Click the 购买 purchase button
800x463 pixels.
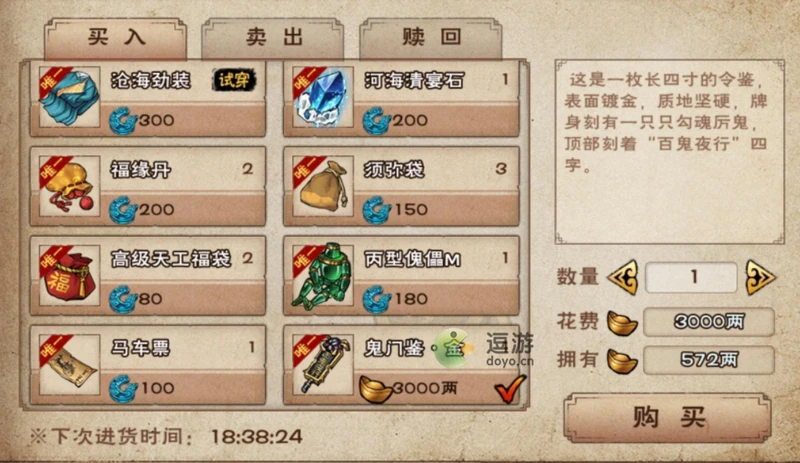(668, 418)
